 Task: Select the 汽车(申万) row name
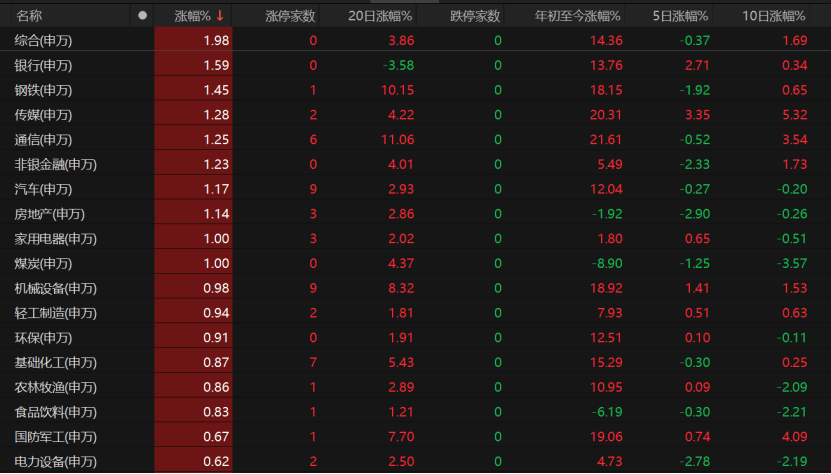click(43, 190)
